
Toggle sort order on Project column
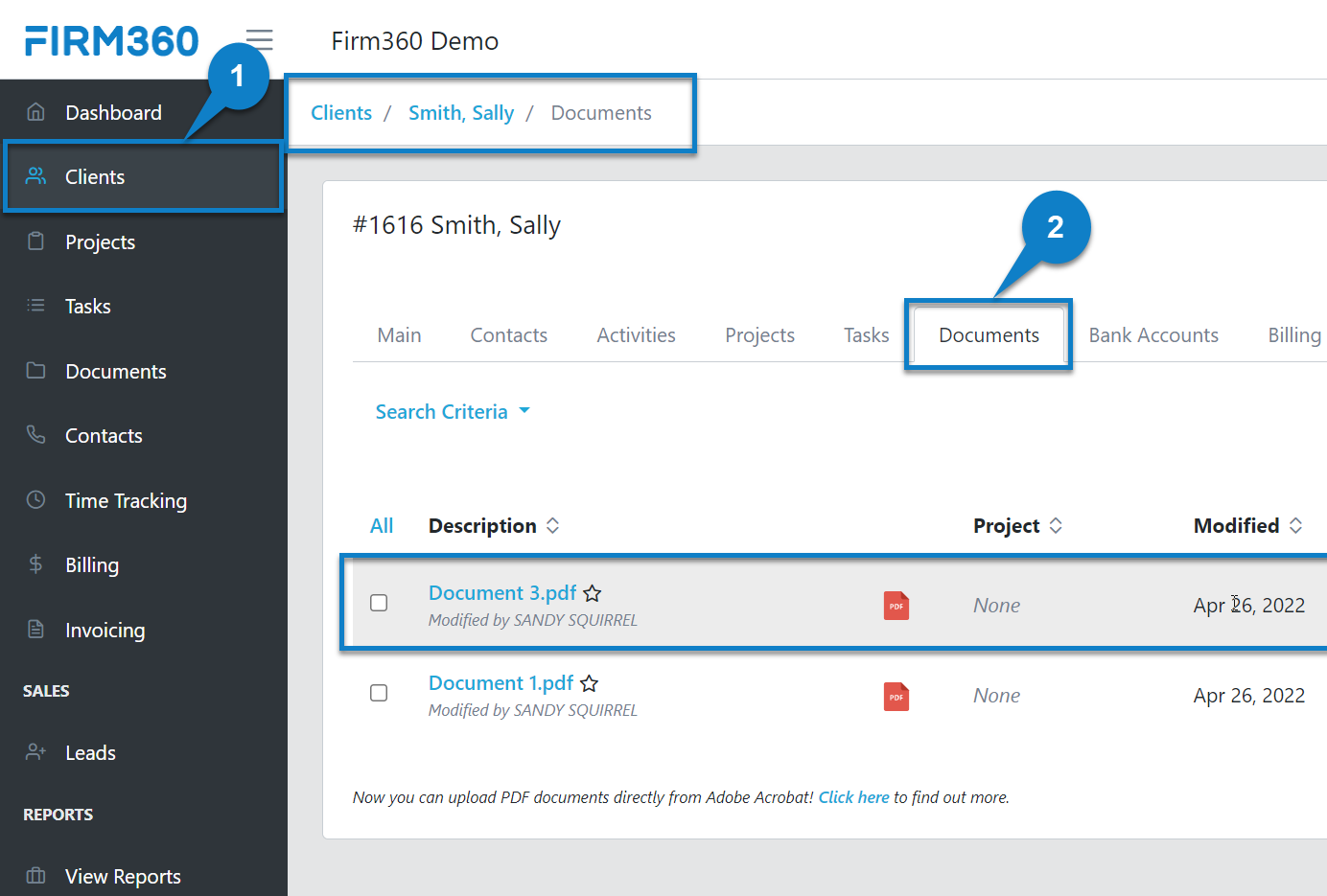[1055, 525]
